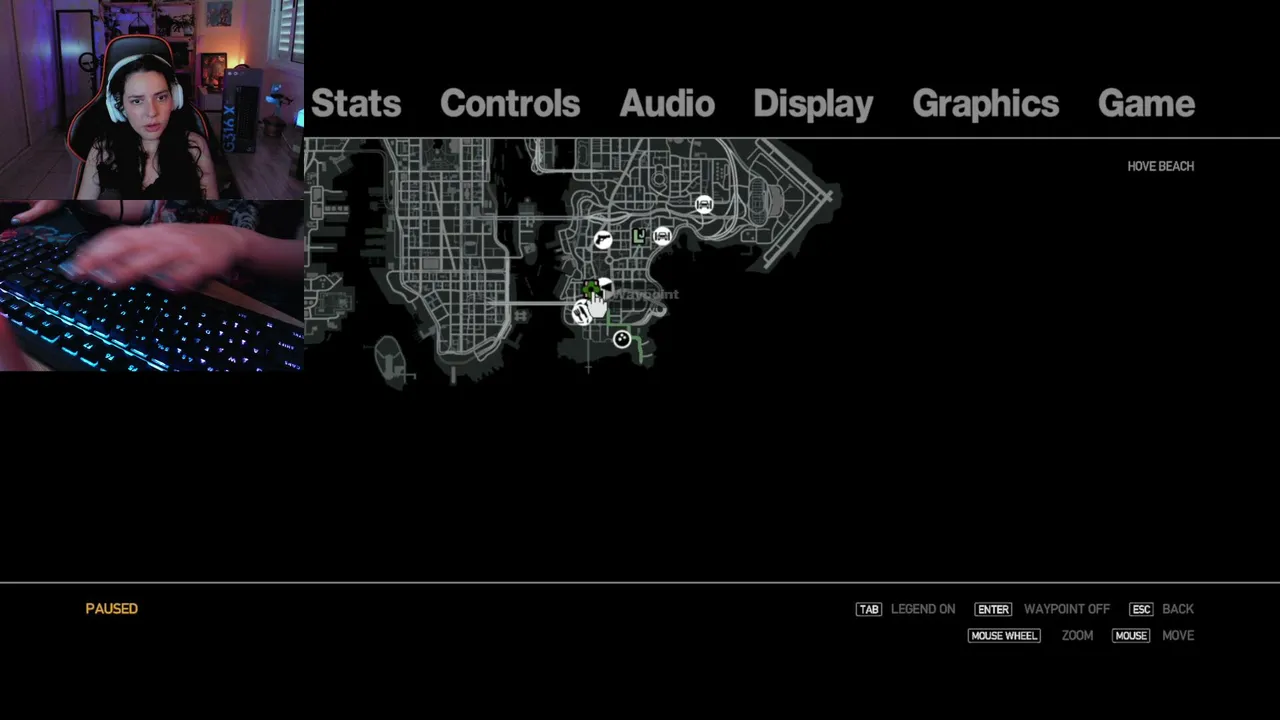
Task: Select the Game tab
Action: [1146, 103]
